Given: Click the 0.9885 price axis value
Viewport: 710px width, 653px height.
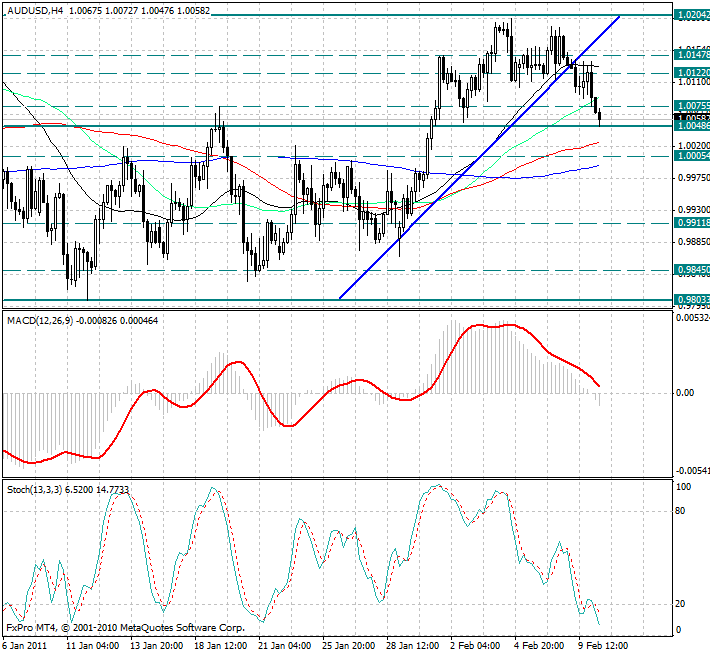Looking at the screenshot, I should coord(694,242).
